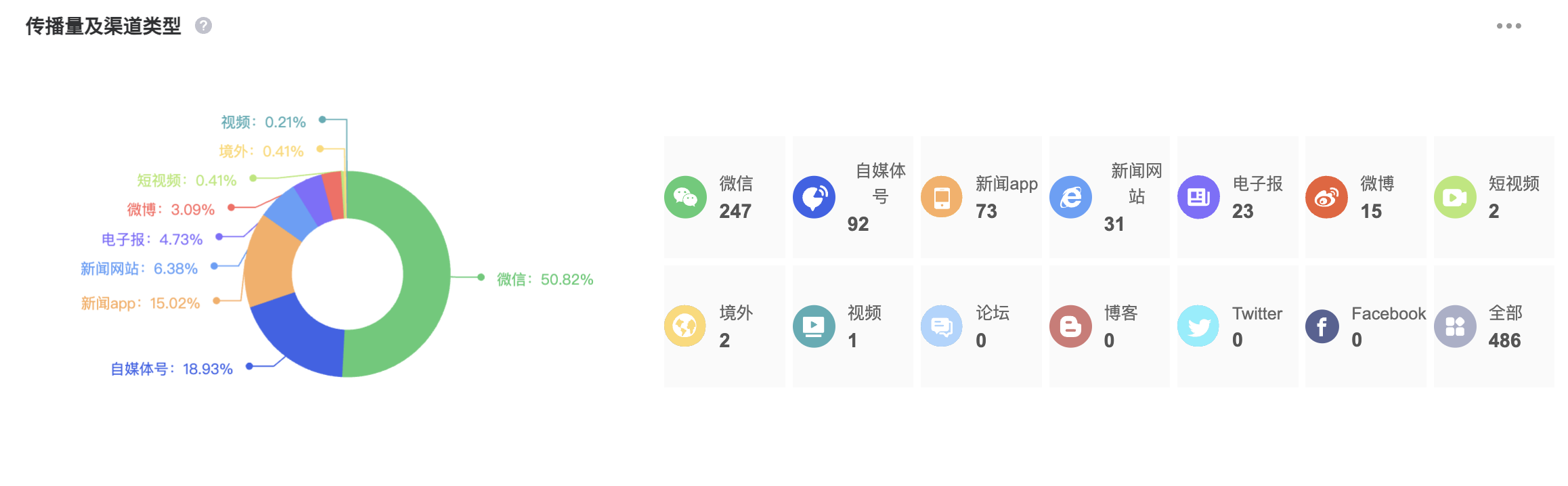Click the green short video (短视频) icon
Image resolution: width=1568 pixels, height=486 pixels.
[1455, 197]
